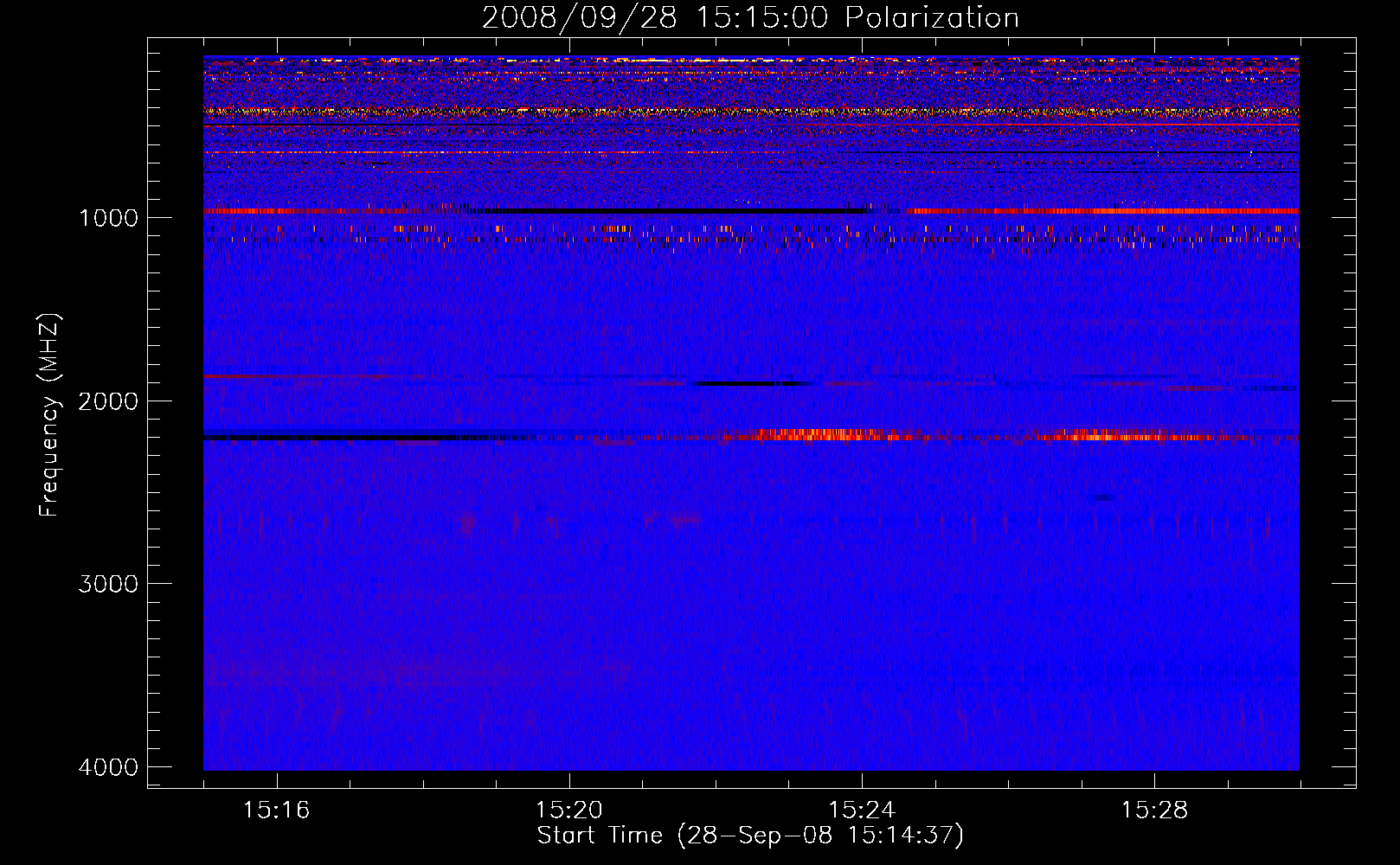
Task: Click the 15:20 time tick label
Action: coord(568,811)
